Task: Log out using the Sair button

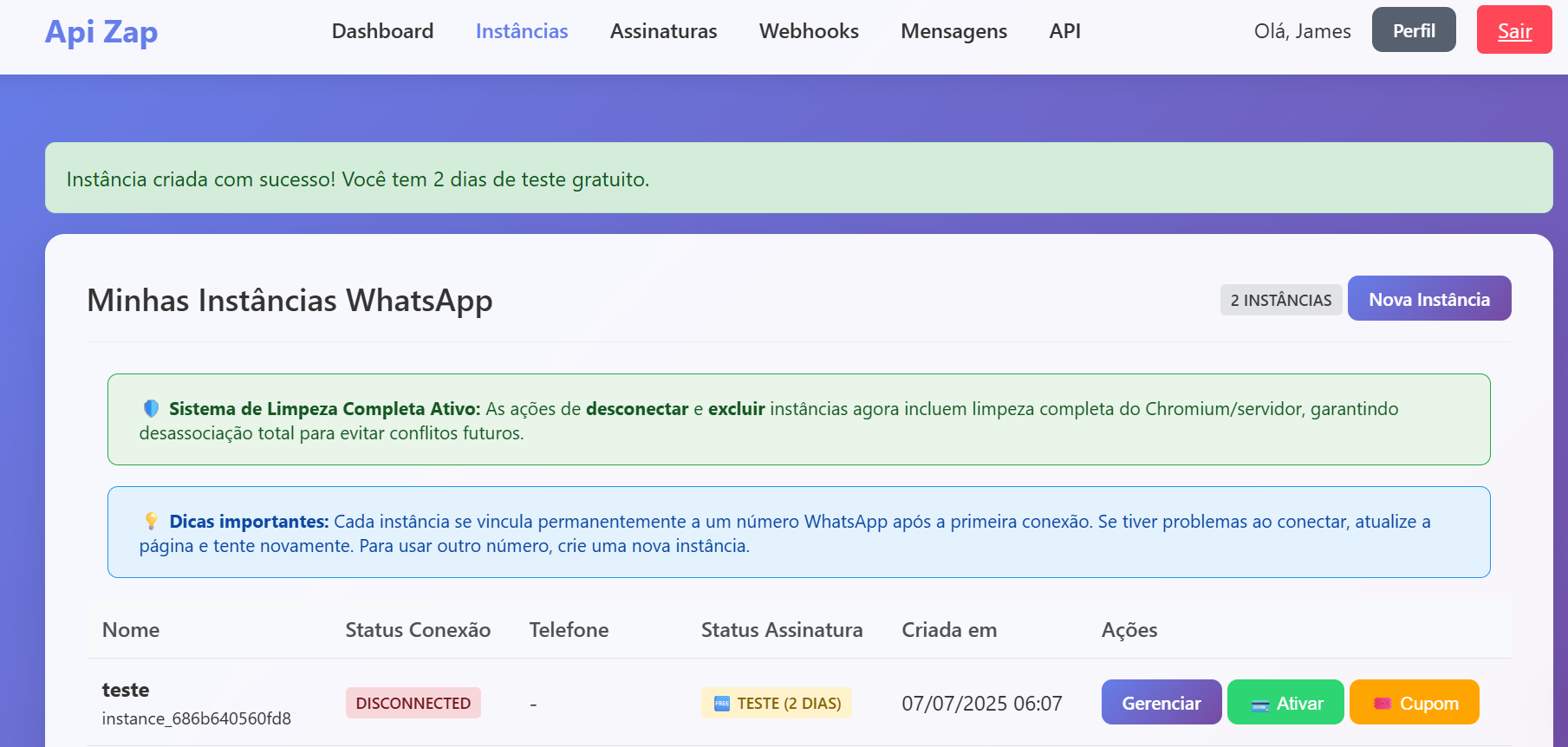Action: (1513, 30)
